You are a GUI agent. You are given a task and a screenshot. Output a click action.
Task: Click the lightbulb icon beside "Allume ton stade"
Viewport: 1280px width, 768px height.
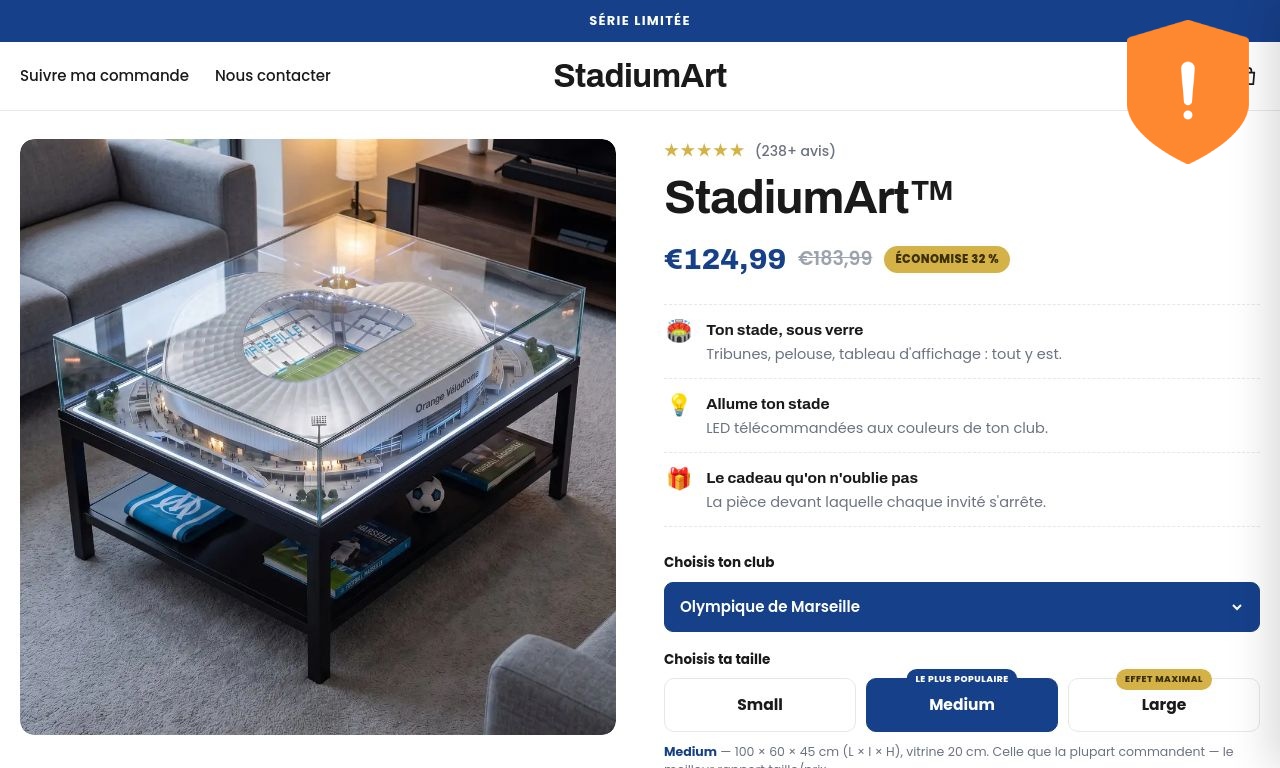coord(679,405)
